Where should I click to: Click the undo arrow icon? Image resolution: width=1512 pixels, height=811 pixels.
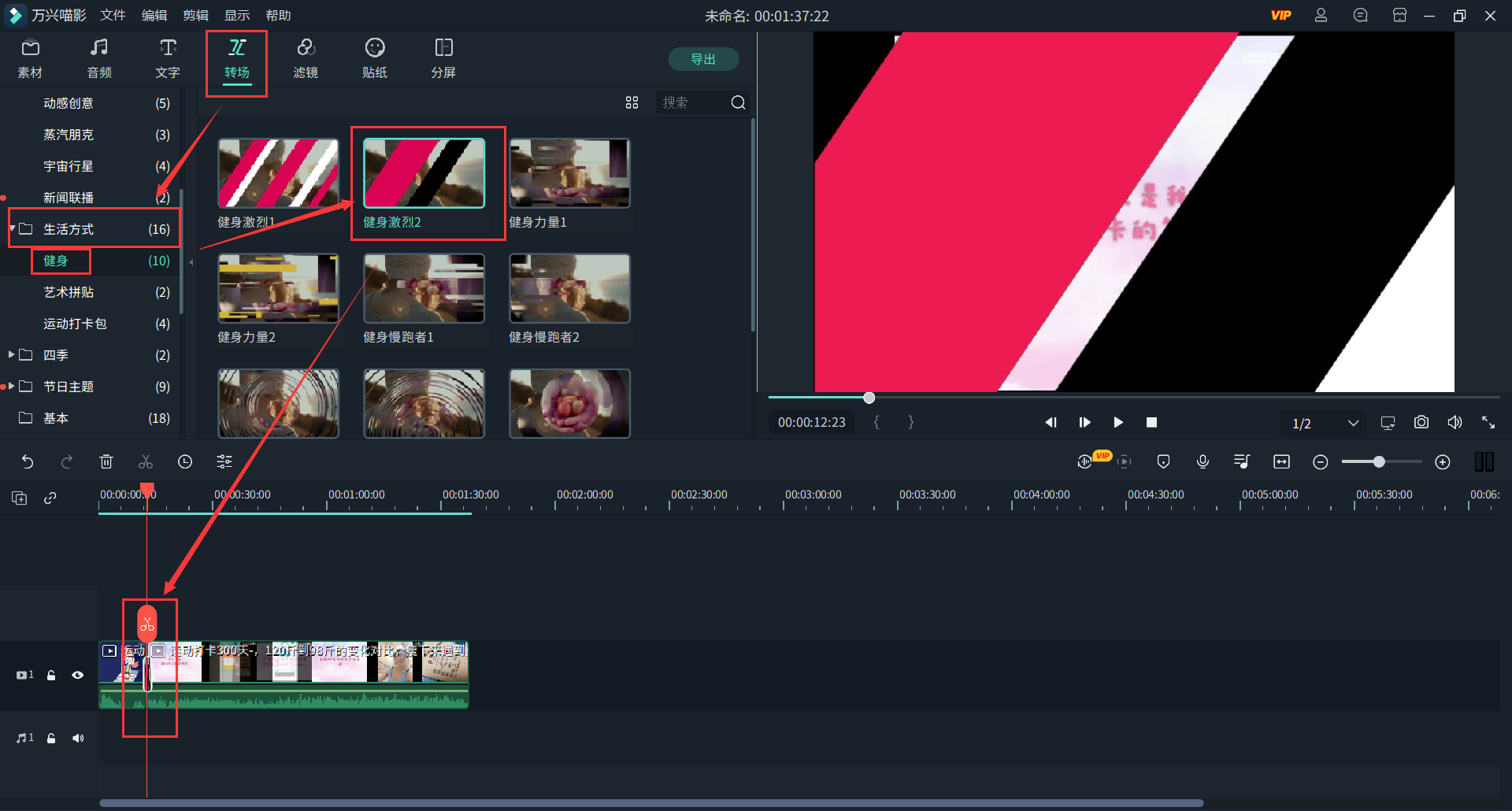(x=28, y=462)
